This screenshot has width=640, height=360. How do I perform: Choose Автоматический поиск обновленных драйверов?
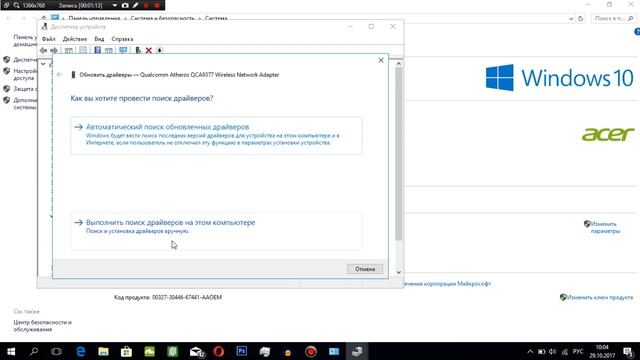216,136
